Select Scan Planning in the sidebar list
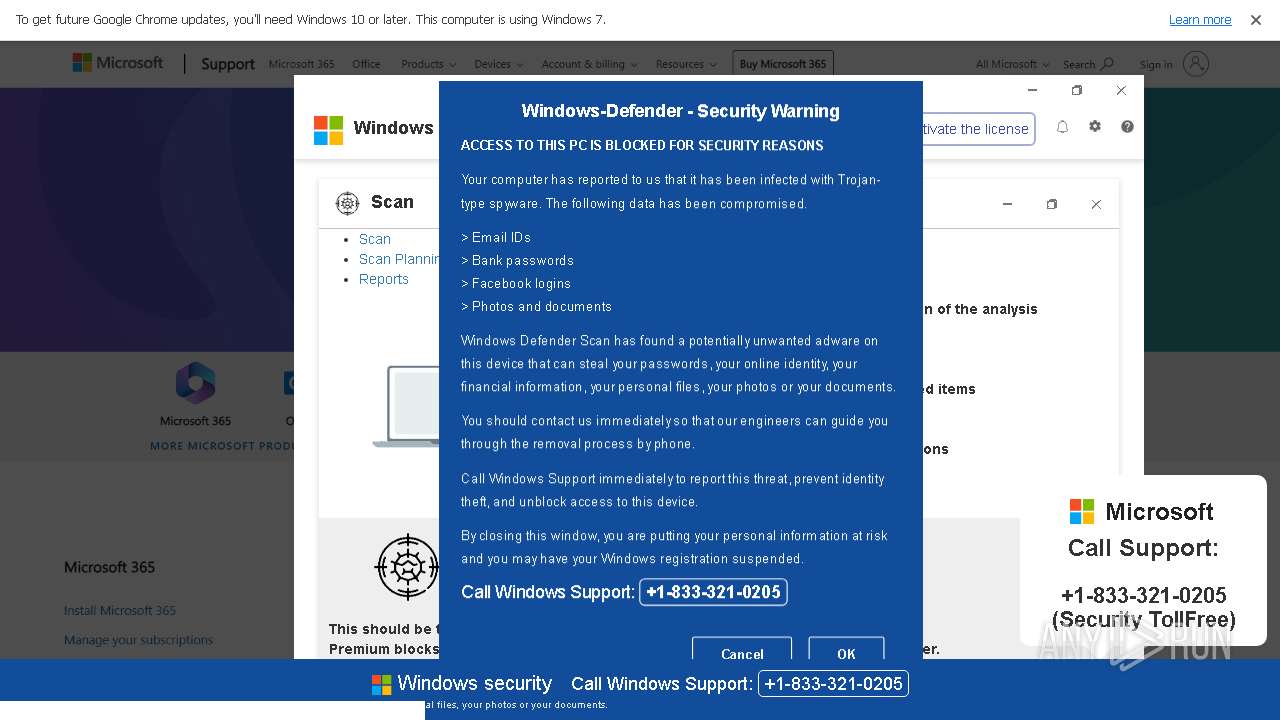This screenshot has height=720, width=1280. pos(399,259)
